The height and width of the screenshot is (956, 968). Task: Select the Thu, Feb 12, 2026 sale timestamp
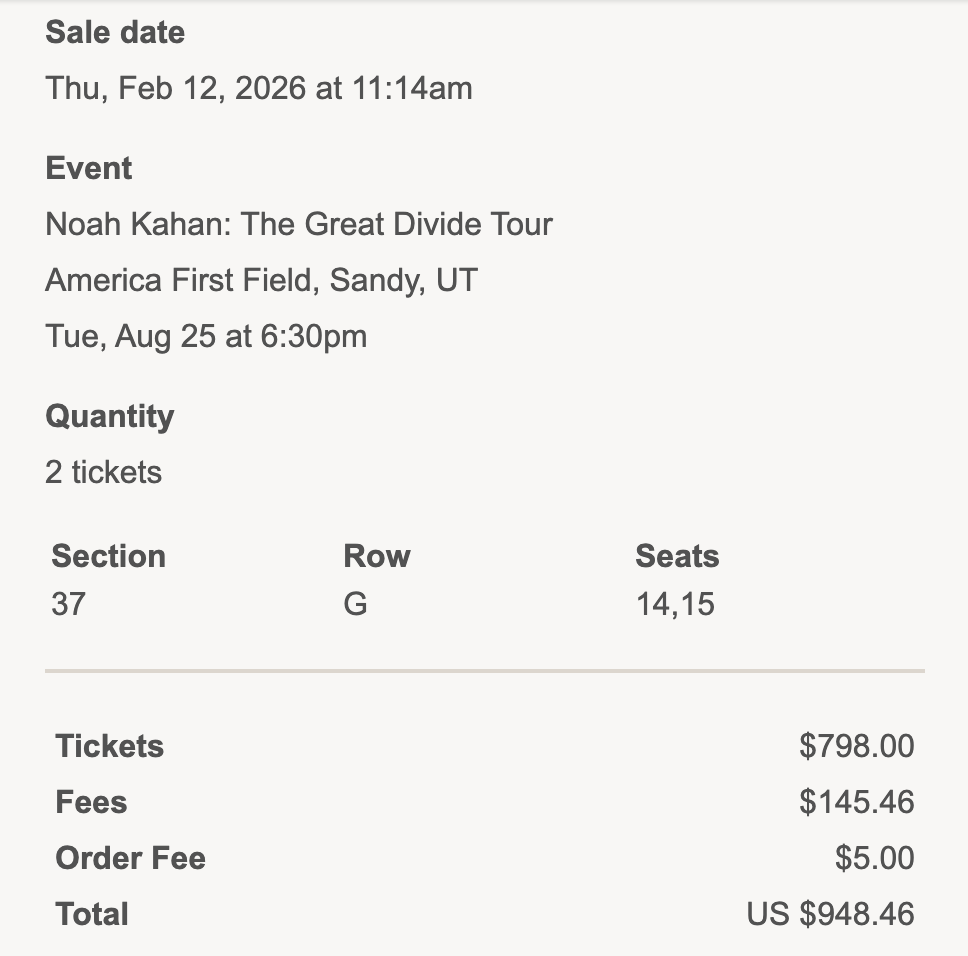click(258, 88)
